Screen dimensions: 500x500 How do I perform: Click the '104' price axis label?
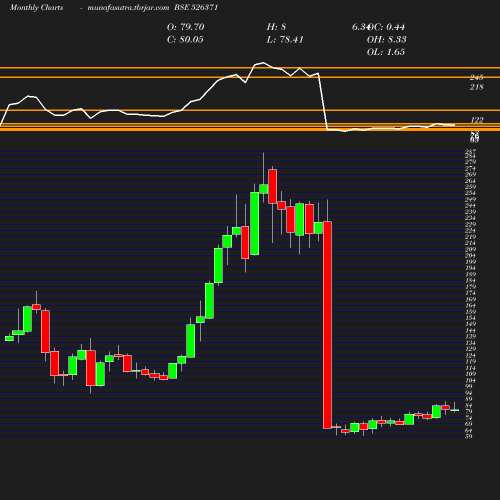click(x=470, y=380)
